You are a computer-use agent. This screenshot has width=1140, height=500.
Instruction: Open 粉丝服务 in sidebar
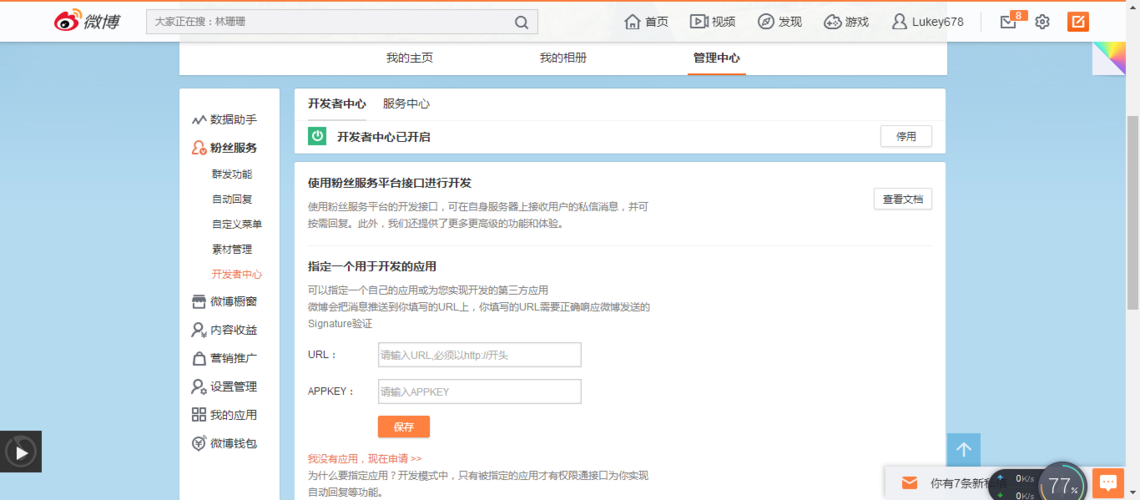click(x=224, y=148)
